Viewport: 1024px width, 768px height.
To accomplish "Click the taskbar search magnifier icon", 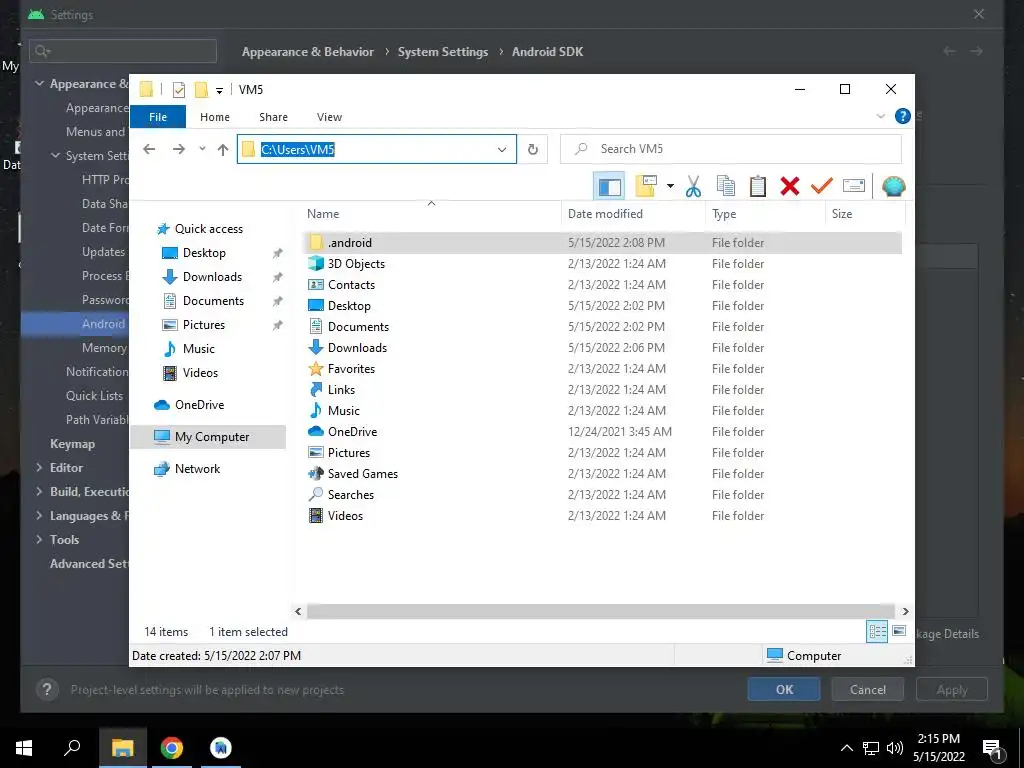I will 72,748.
